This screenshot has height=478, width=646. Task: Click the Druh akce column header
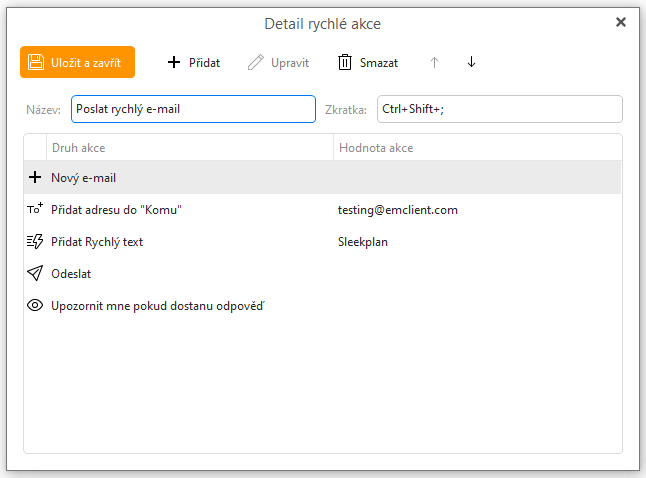click(x=190, y=148)
